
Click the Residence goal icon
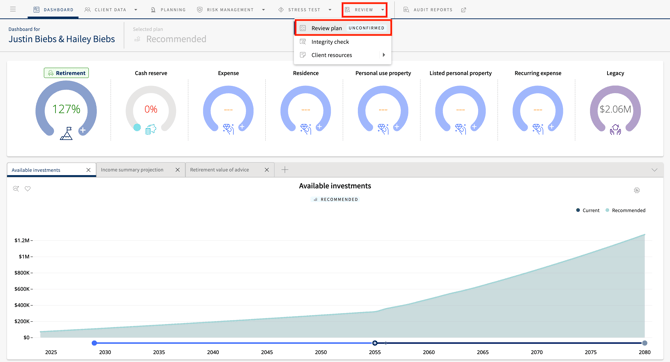coord(306,129)
